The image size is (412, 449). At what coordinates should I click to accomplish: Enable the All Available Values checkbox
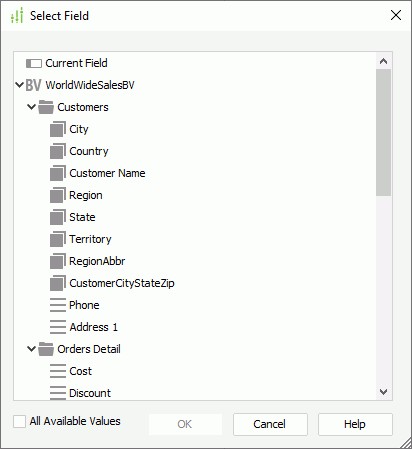point(19,421)
